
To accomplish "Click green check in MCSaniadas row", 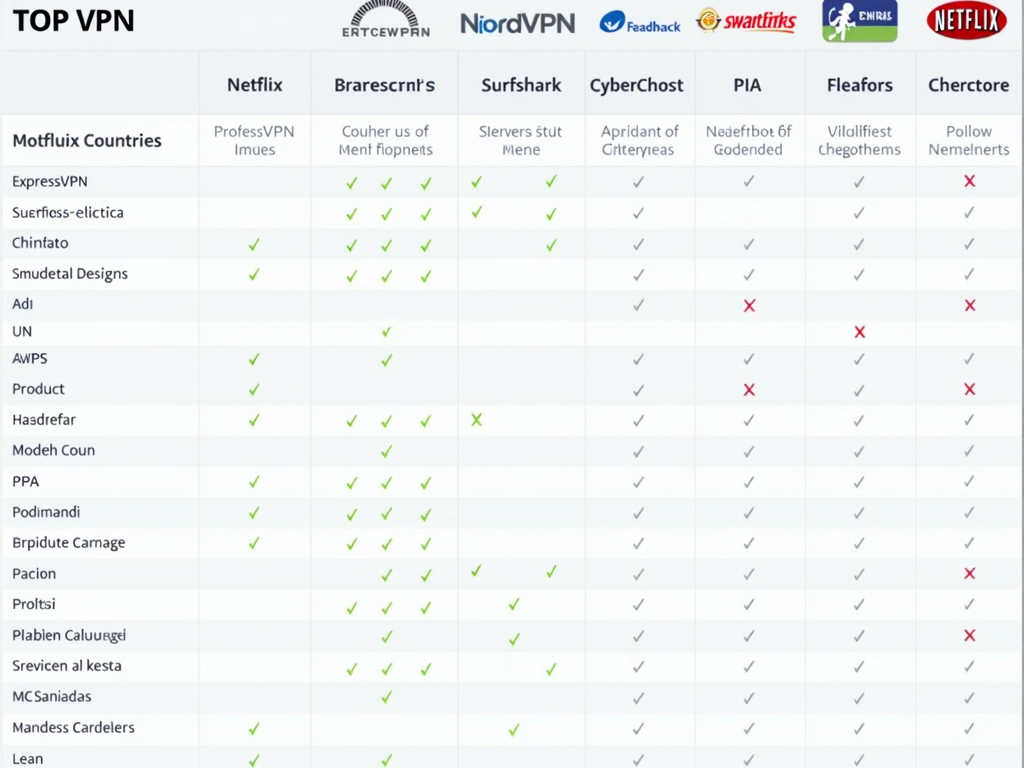I will [387, 697].
